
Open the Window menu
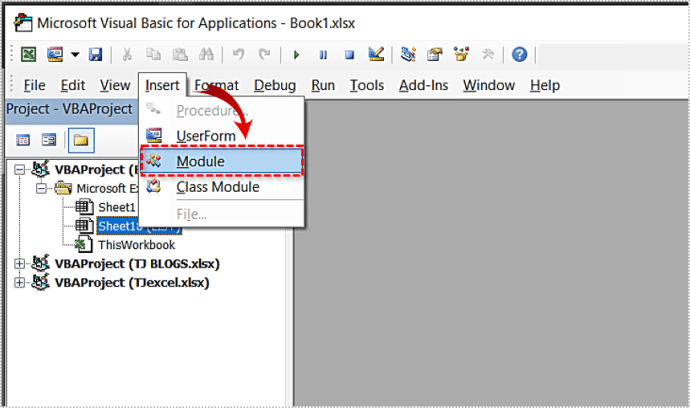click(x=488, y=85)
